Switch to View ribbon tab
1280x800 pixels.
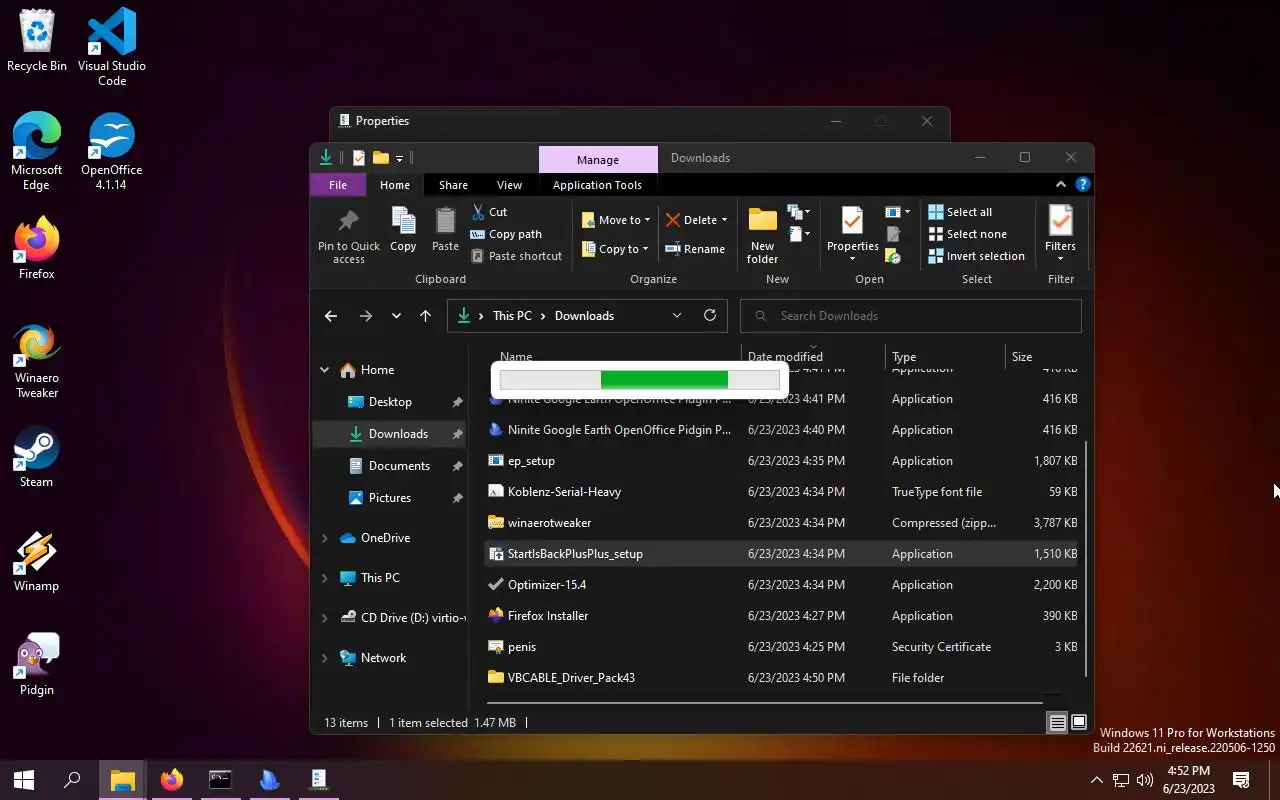coord(509,185)
